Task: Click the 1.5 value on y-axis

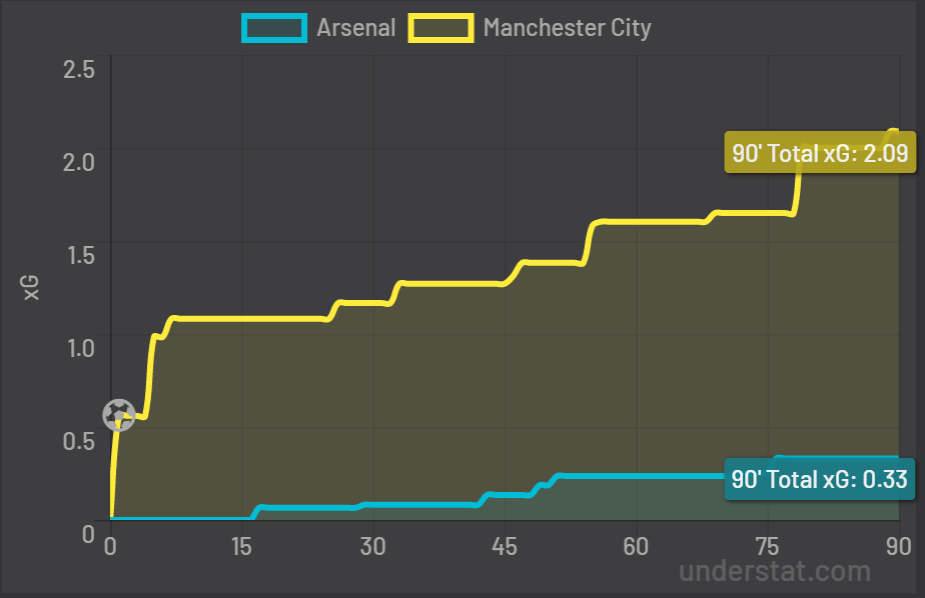Action: click(79, 255)
